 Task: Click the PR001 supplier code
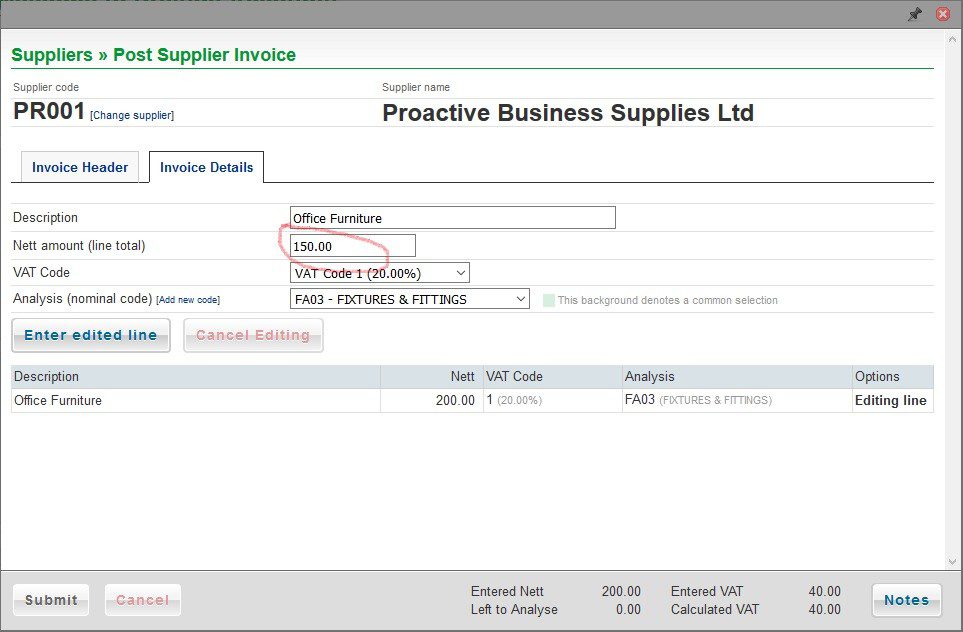[x=49, y=111]
